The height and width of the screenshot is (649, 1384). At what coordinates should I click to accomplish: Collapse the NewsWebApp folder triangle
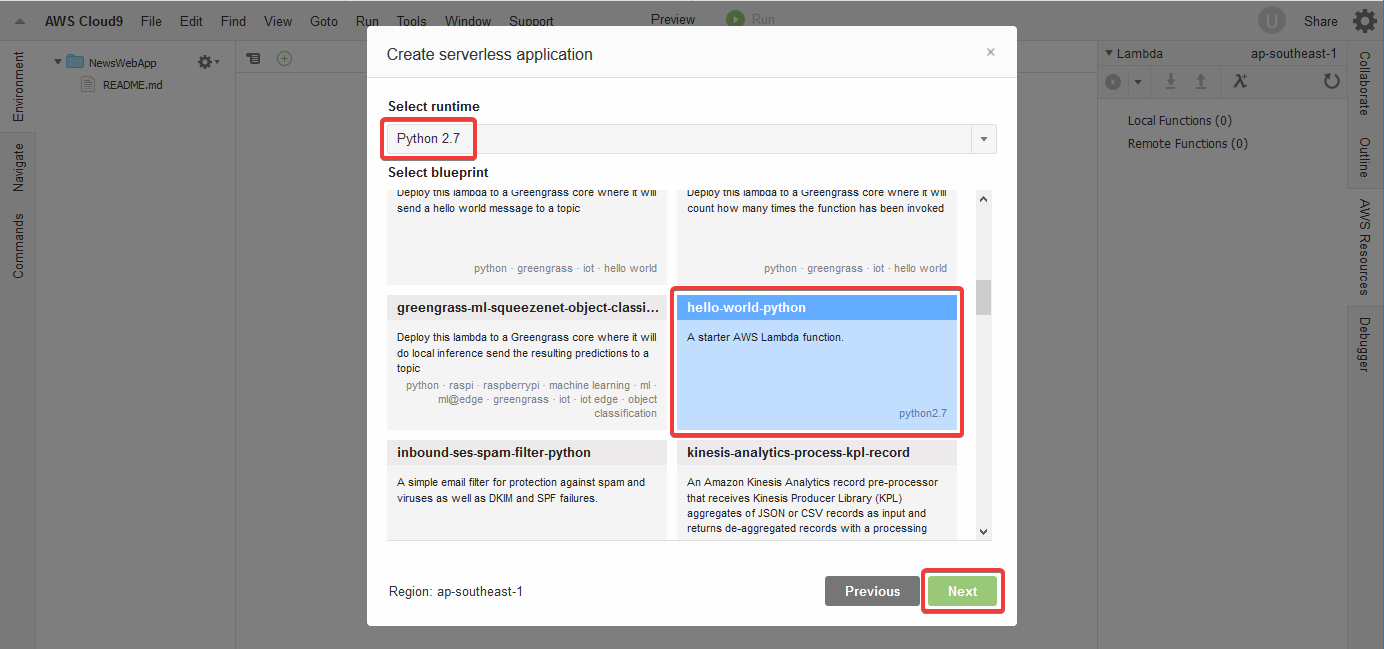tap(58, 62)
